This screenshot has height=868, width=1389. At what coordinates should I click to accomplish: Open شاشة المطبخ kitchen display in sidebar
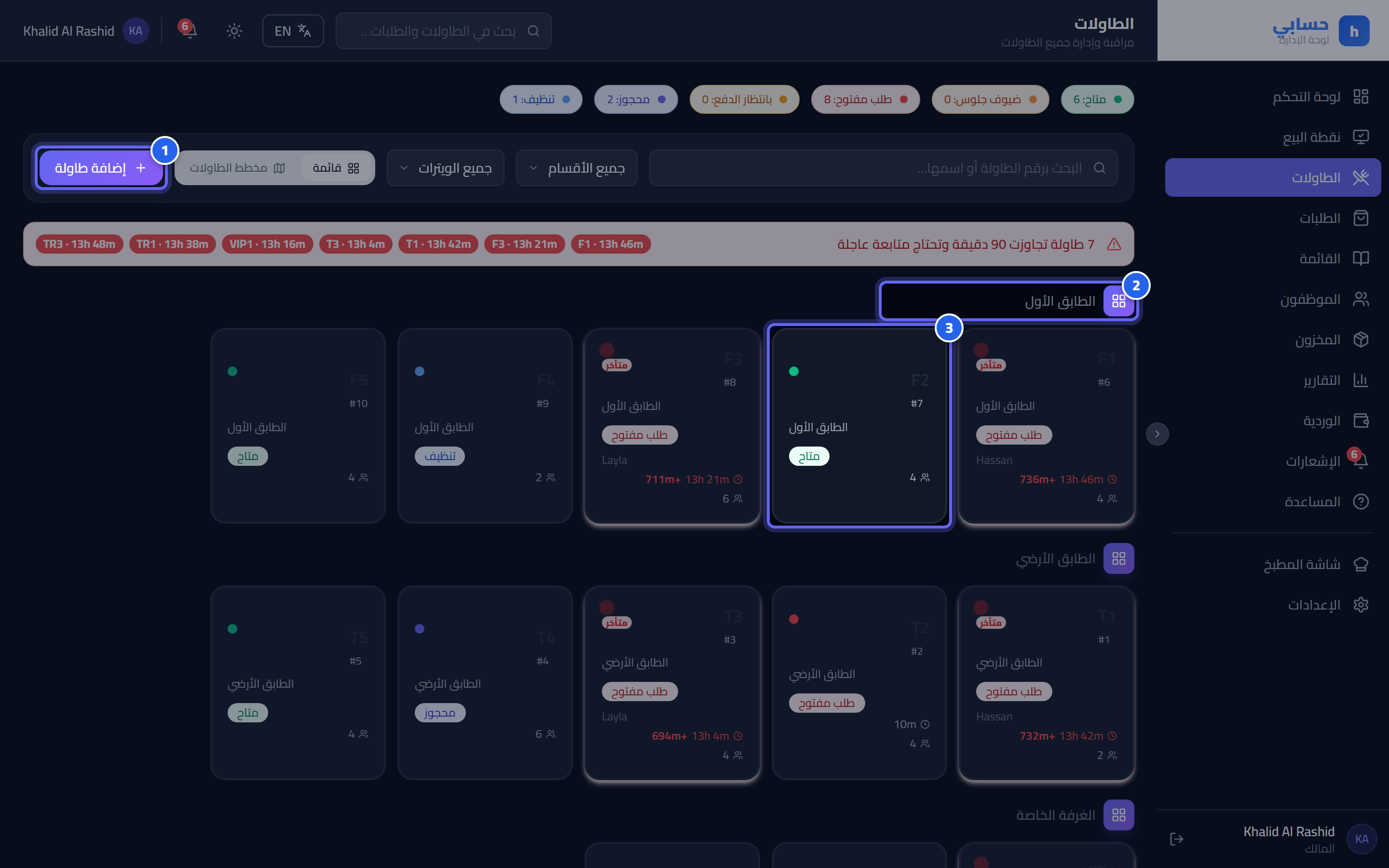click(x=1273, y=564)
